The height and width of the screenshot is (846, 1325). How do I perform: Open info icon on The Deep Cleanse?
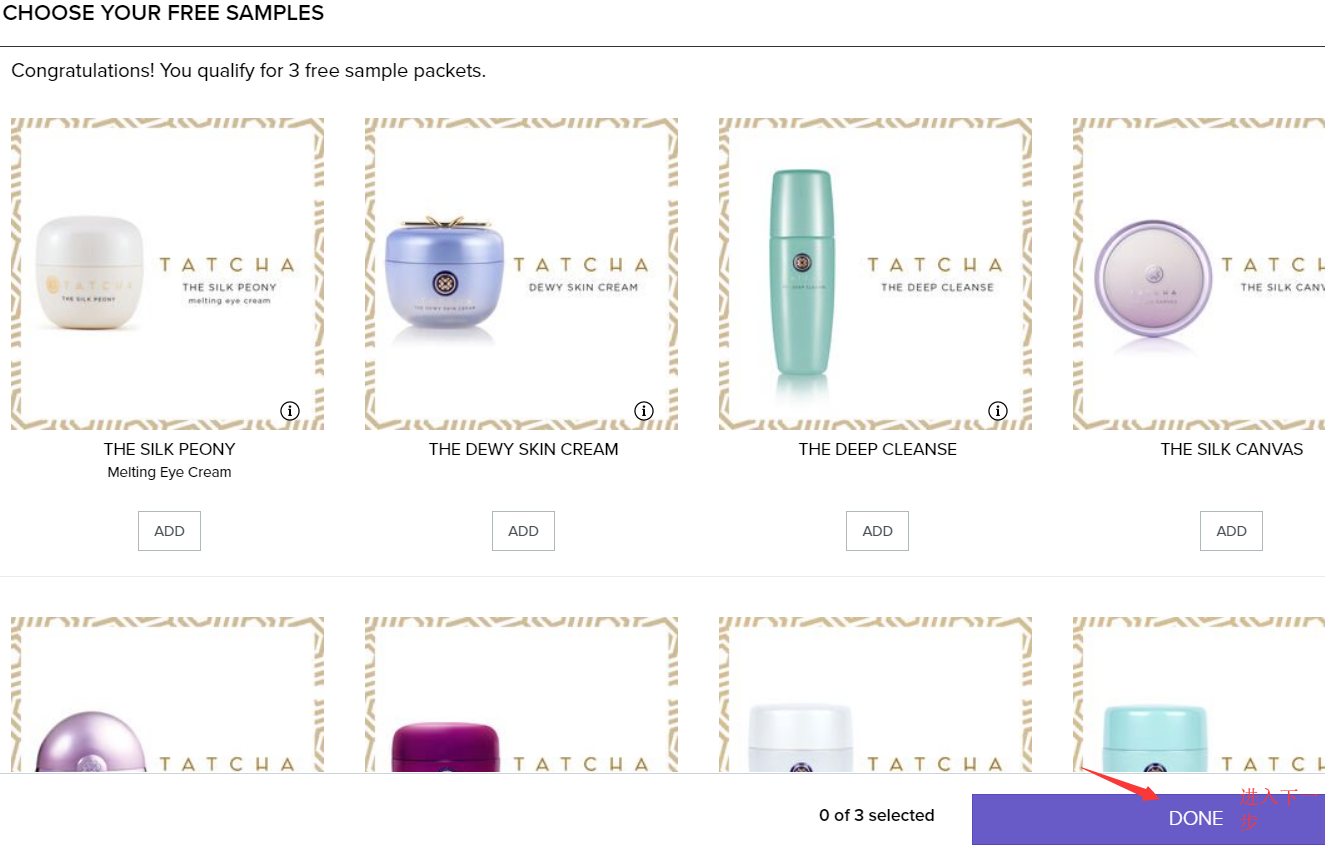point(998,411)
